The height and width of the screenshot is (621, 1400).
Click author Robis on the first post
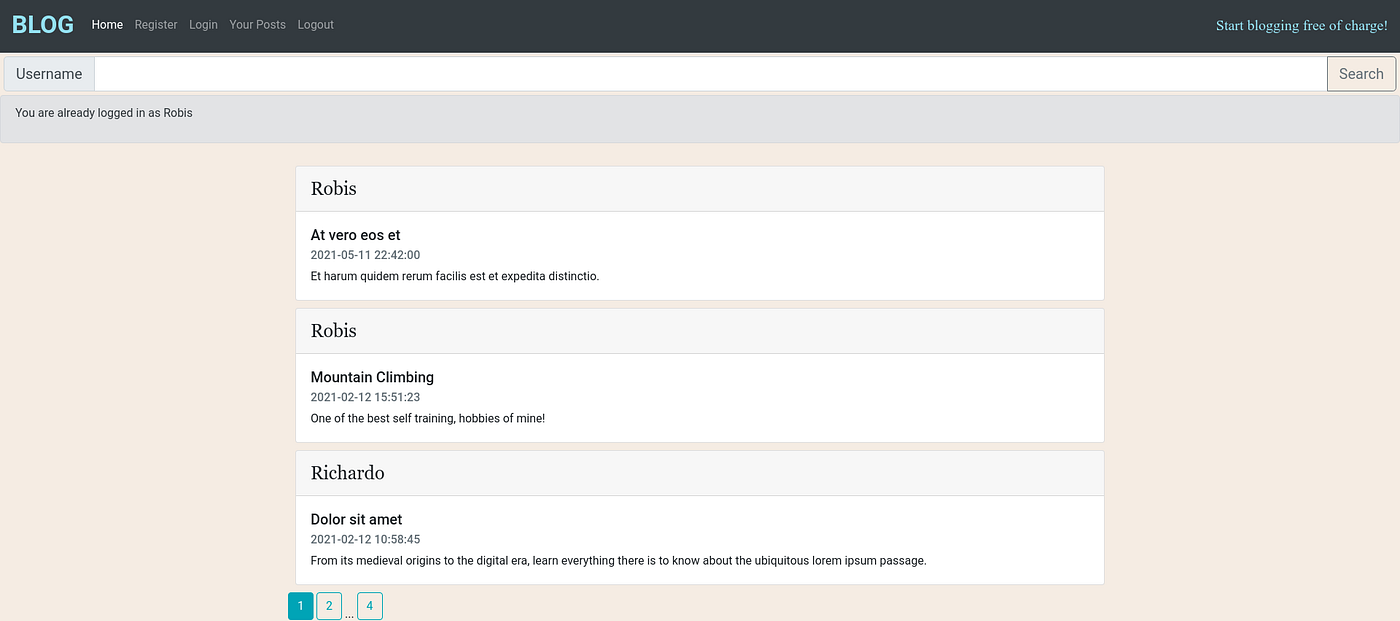(333, 188)
